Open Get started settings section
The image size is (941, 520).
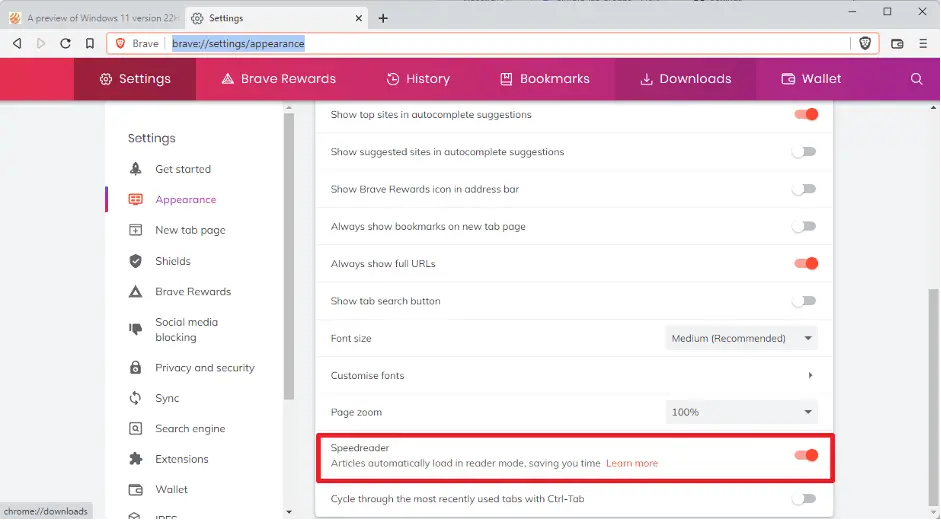(x=183, y=169)
